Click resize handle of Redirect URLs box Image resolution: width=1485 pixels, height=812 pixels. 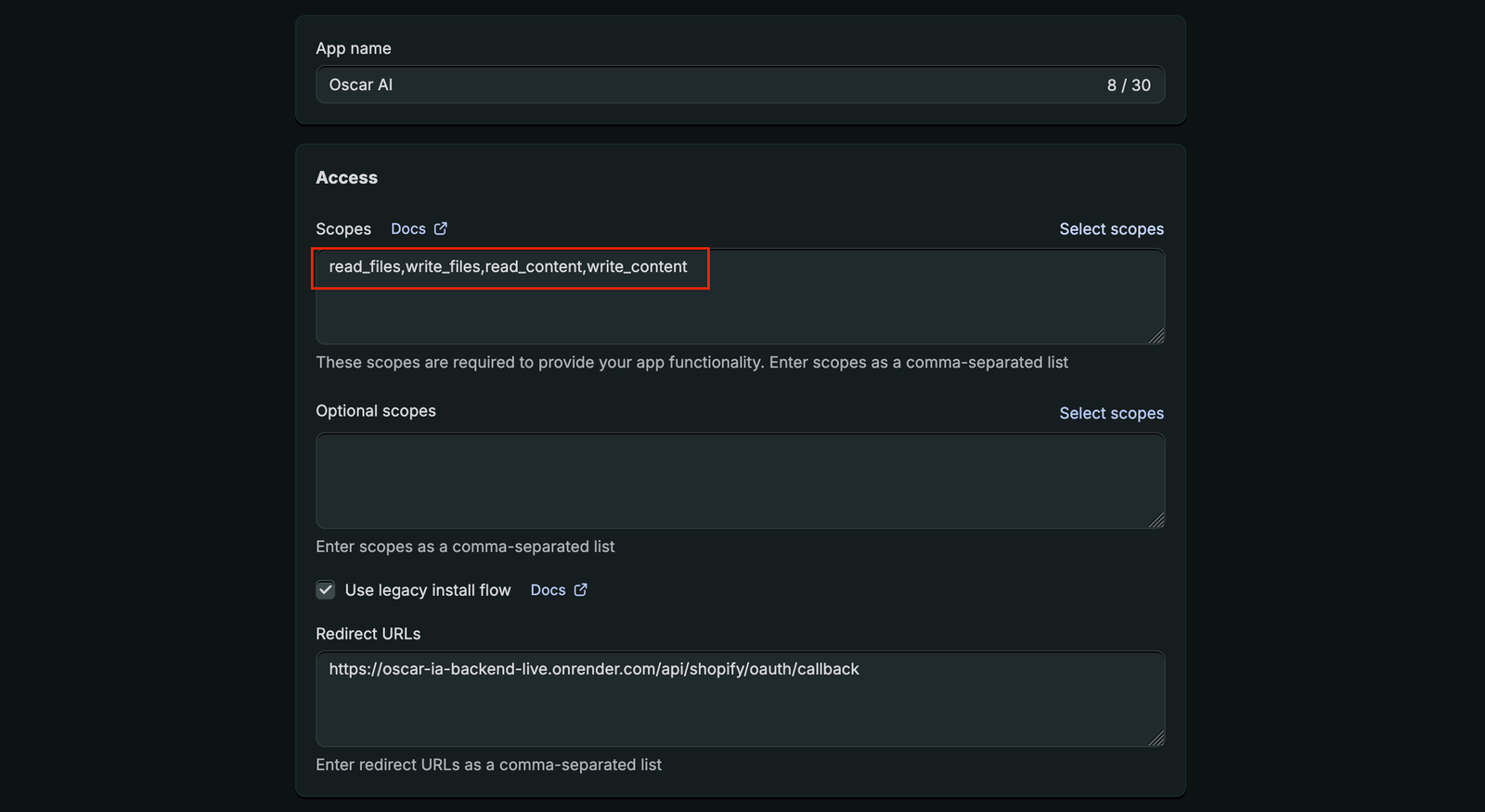(x=1156, y=739)
